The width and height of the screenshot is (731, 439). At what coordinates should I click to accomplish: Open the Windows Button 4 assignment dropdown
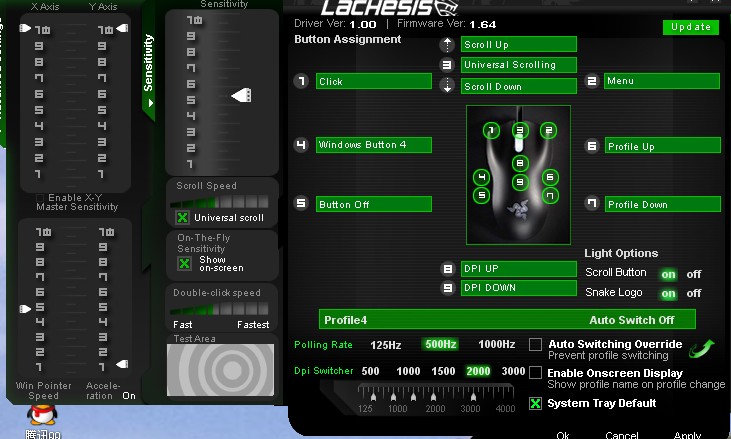click(x=374, y=145)
